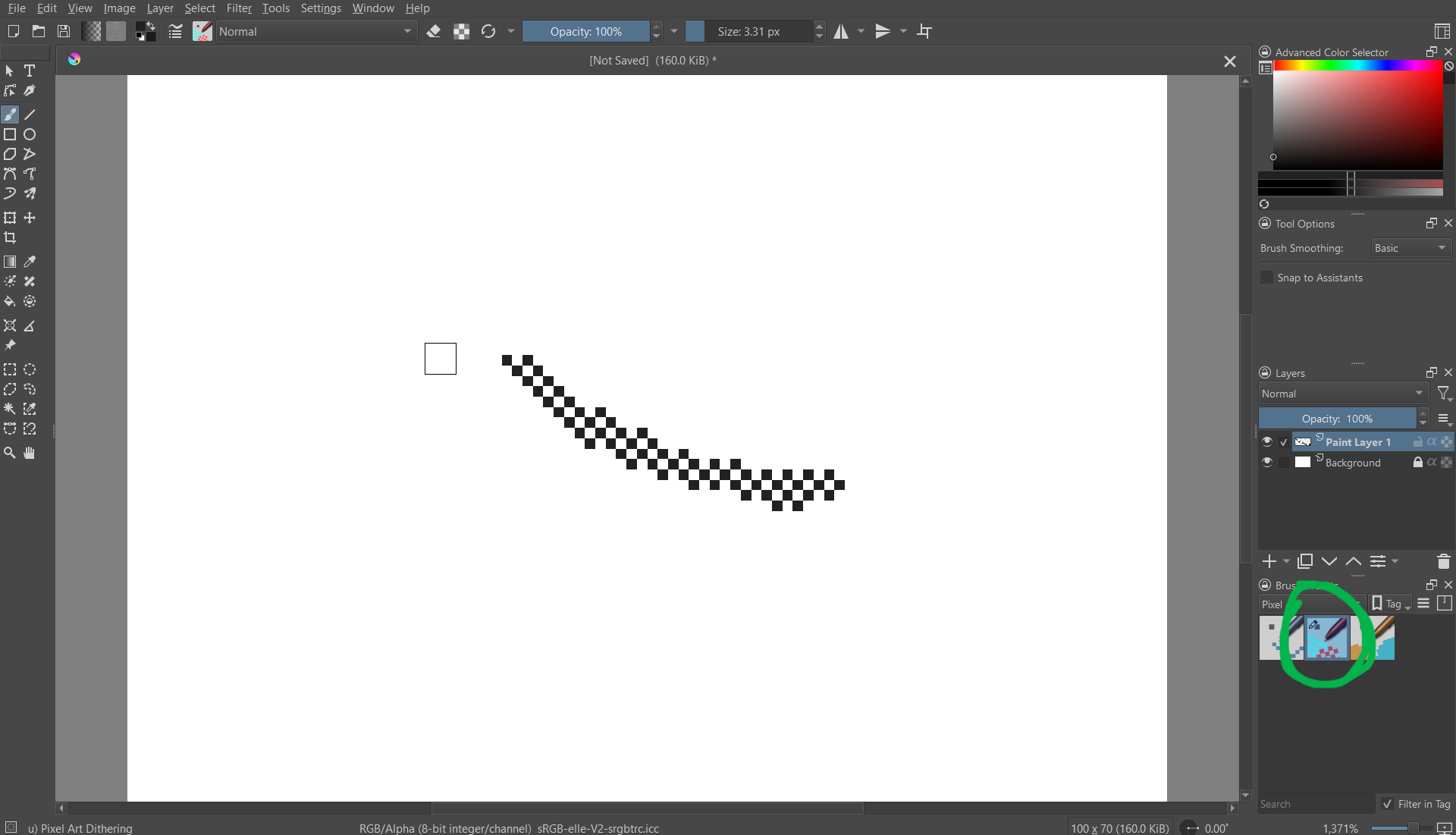Screen dimensions: 1456x835
Task: Select the Crop tool
Action: click(10, 237)
